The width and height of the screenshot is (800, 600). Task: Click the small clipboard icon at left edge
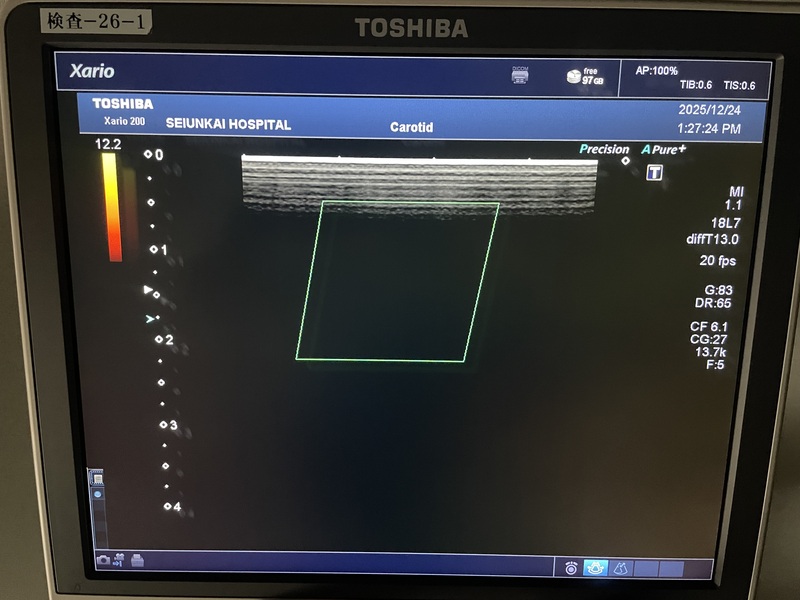[x=97, y=478]
